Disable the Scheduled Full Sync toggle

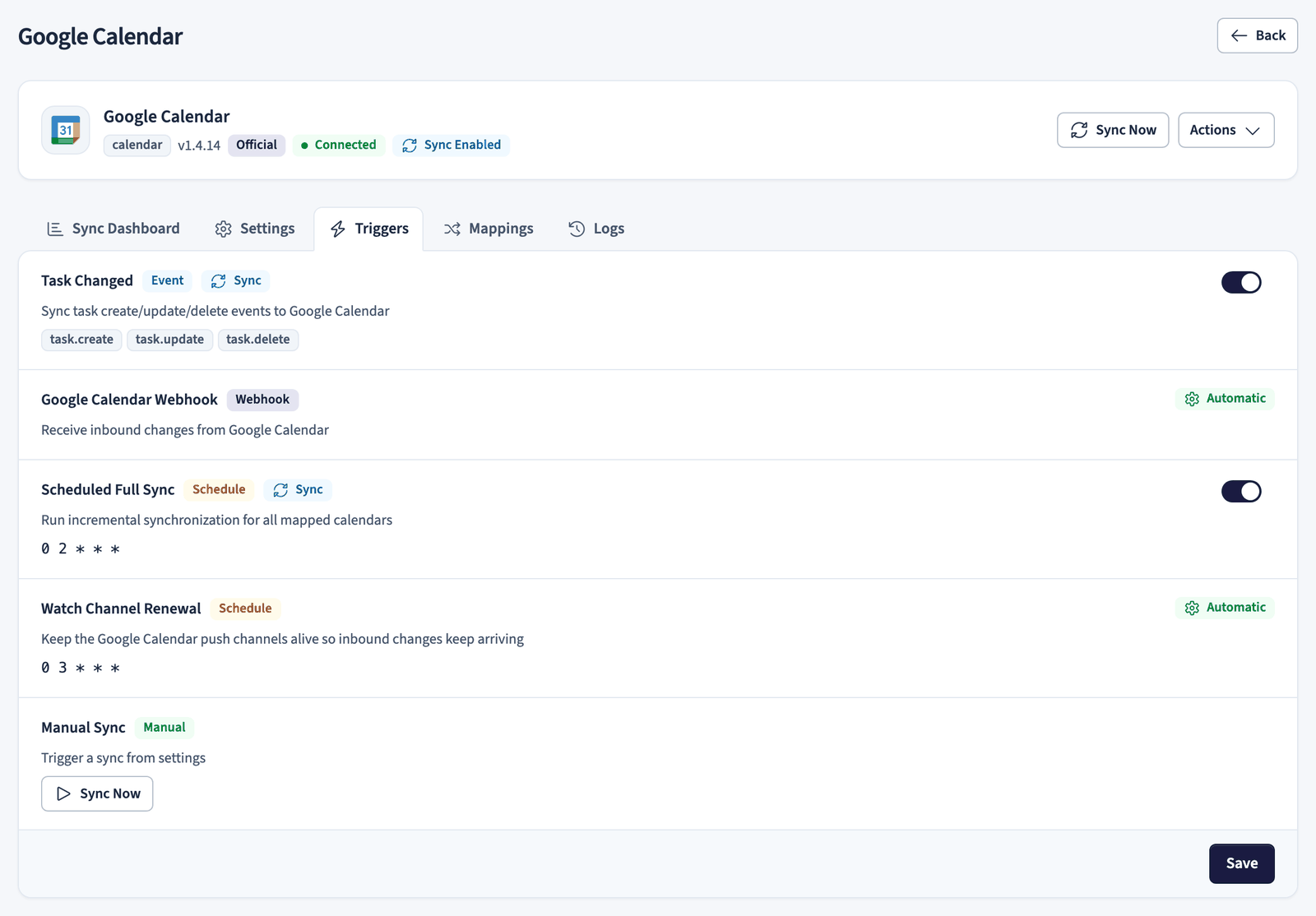point(1241,491)
